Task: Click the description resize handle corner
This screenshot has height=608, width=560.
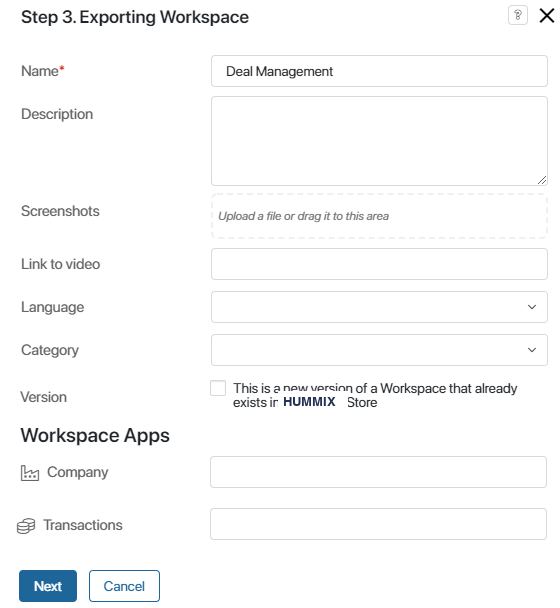Action: (x=542, y=180)
